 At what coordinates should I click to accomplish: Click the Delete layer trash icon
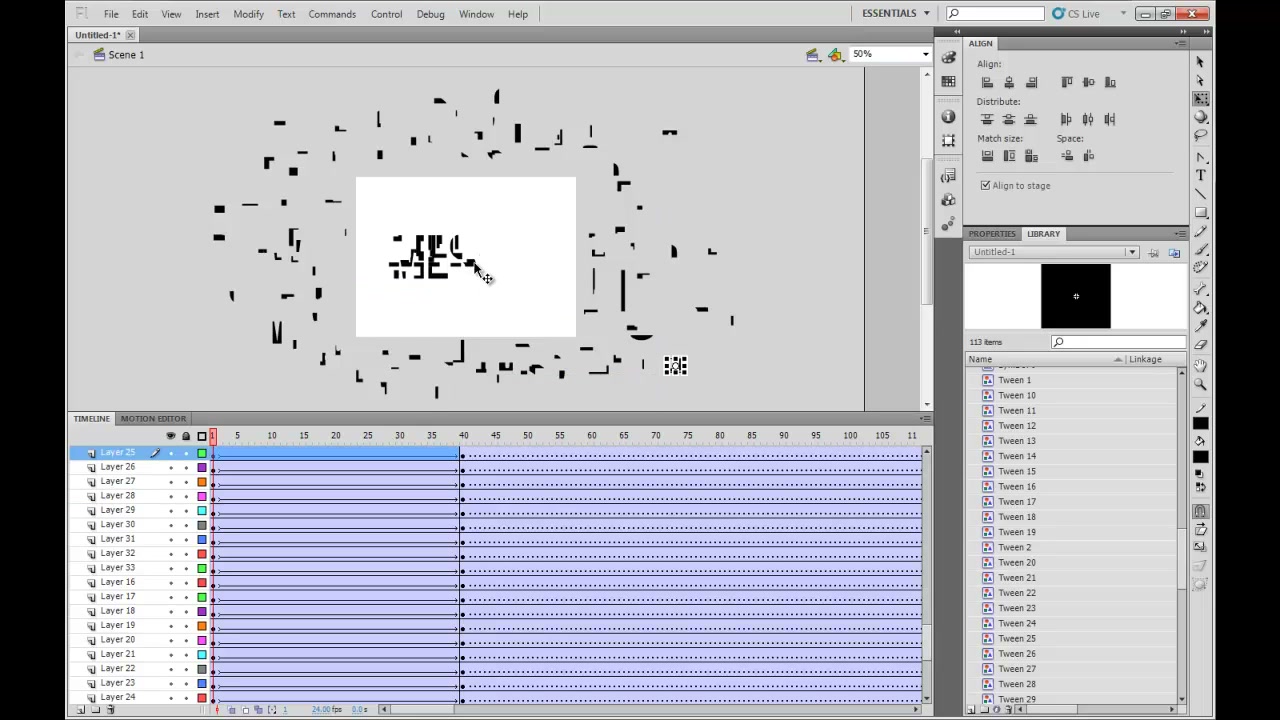click(x=110, y=709)
